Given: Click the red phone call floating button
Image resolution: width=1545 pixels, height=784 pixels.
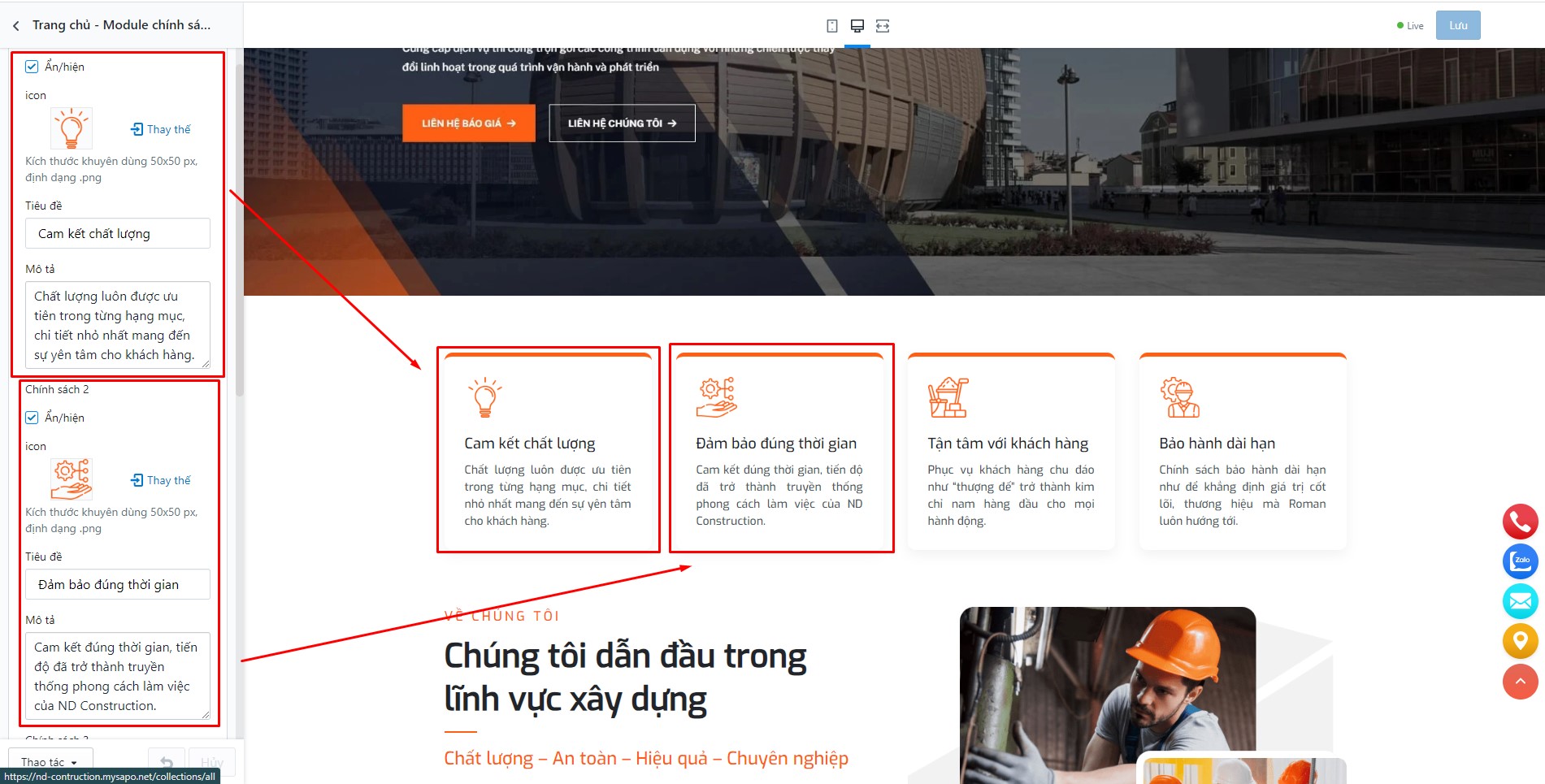Looking at the screenshot, I should pyautogui.click(x=1520, y=522).
